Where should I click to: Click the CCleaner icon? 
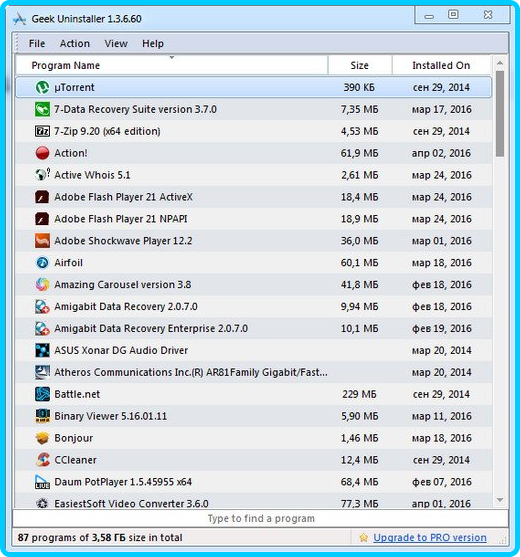42,460
